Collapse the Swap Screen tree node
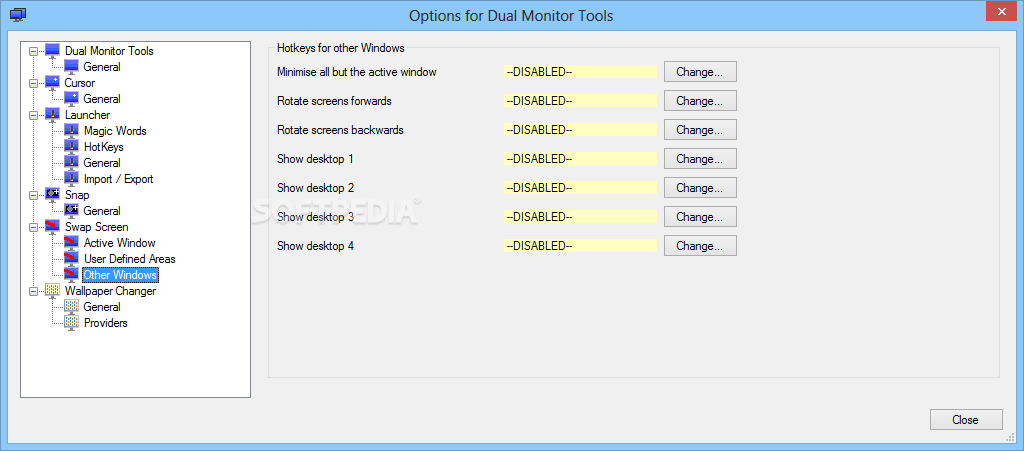Viewport: 1024px width, 451px height. click(33, 227)
